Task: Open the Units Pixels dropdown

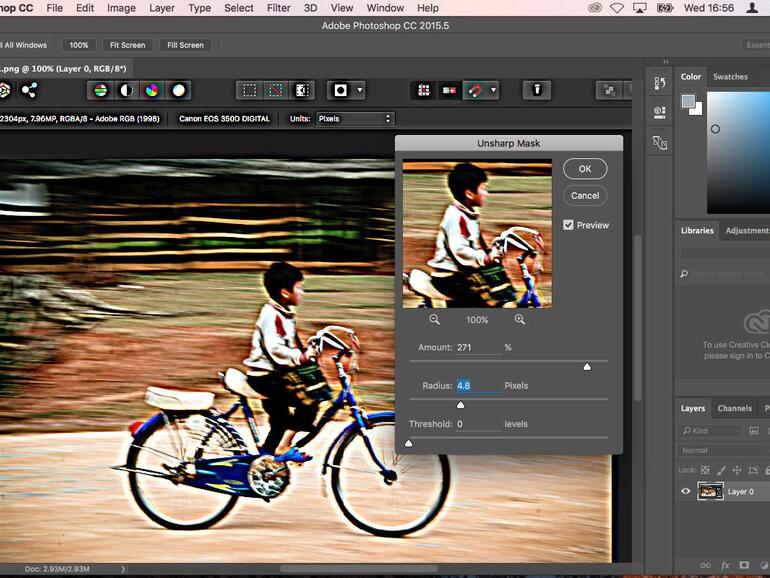Action: point(355,119)
